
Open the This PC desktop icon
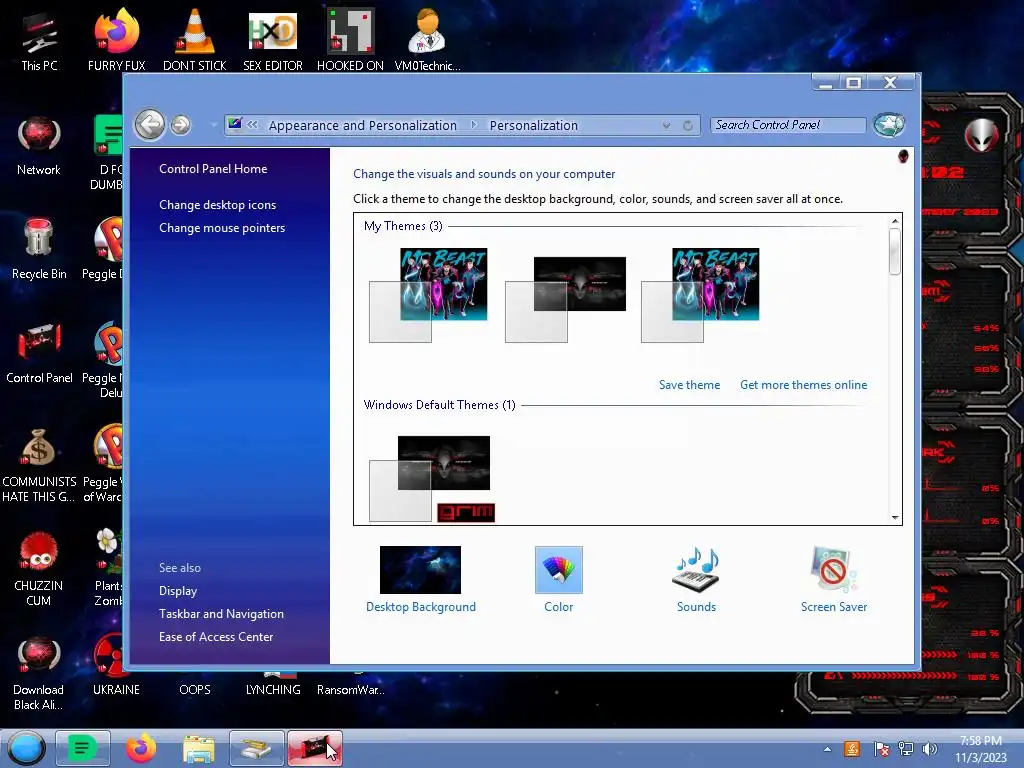pyautogui.click(x=39, y=41)
